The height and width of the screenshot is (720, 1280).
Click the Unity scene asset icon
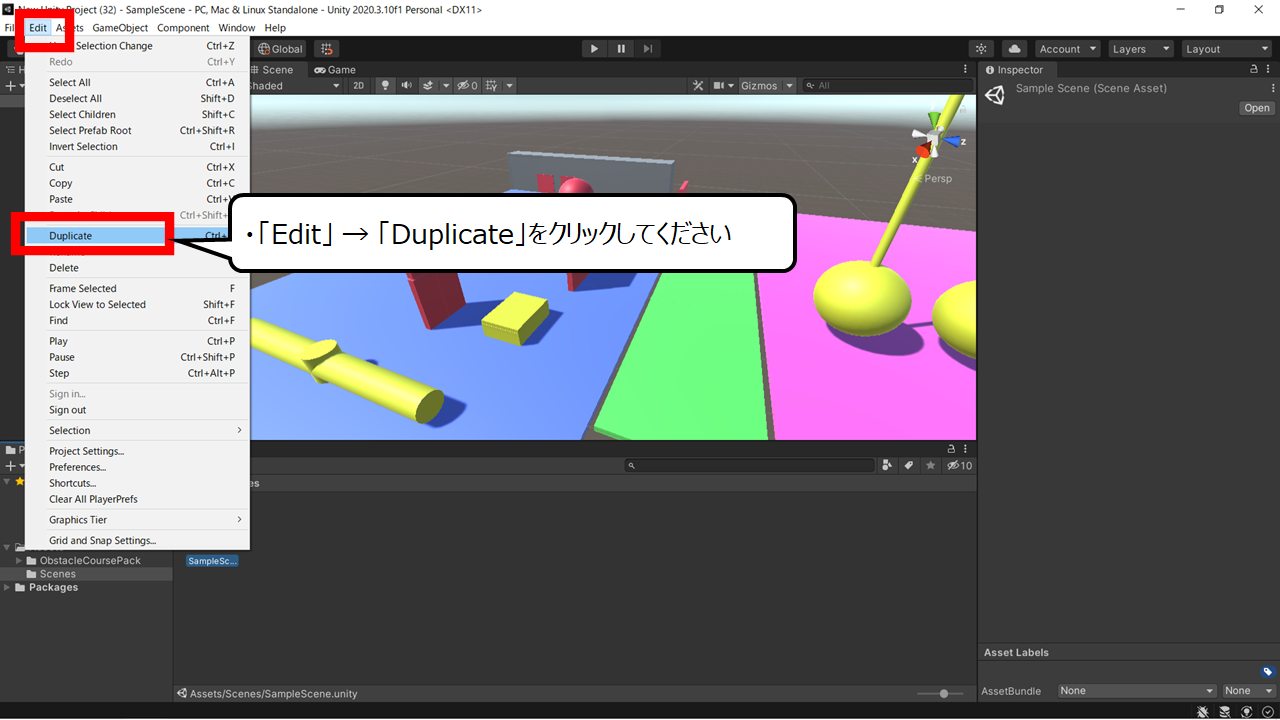(995, 95)
